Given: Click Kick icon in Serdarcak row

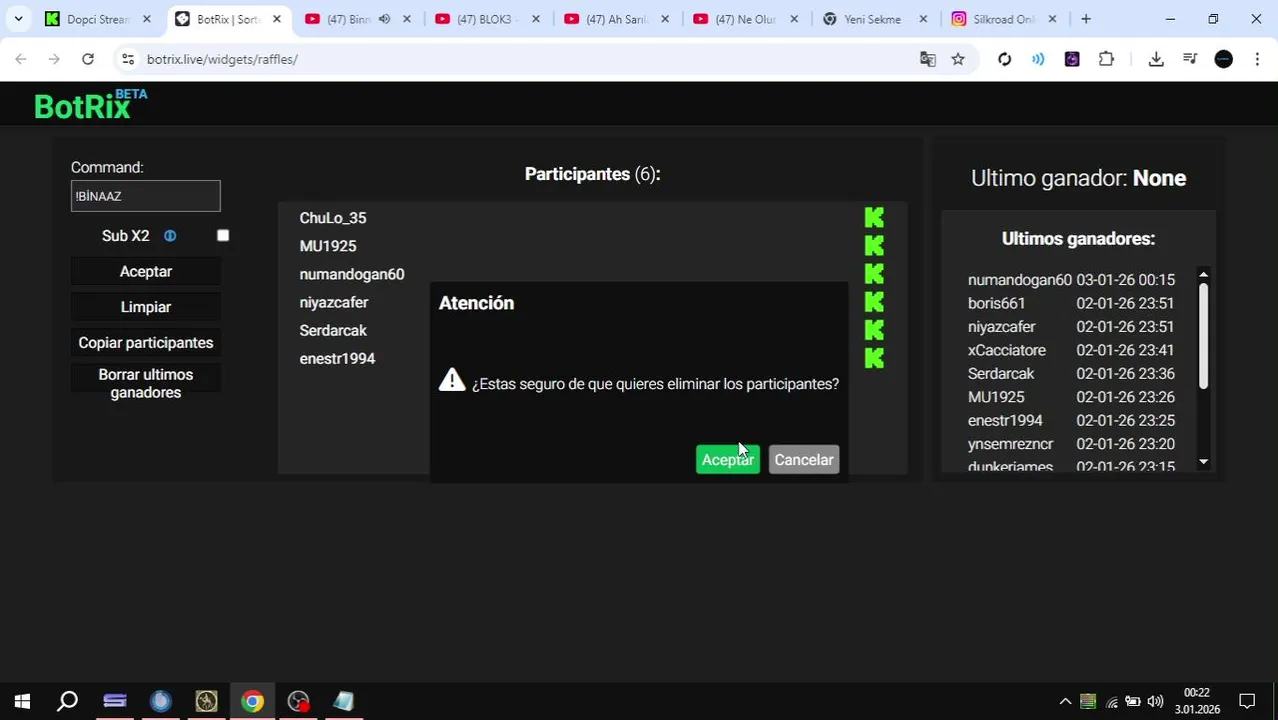Looking at the screenshot, I should point(874,330).
